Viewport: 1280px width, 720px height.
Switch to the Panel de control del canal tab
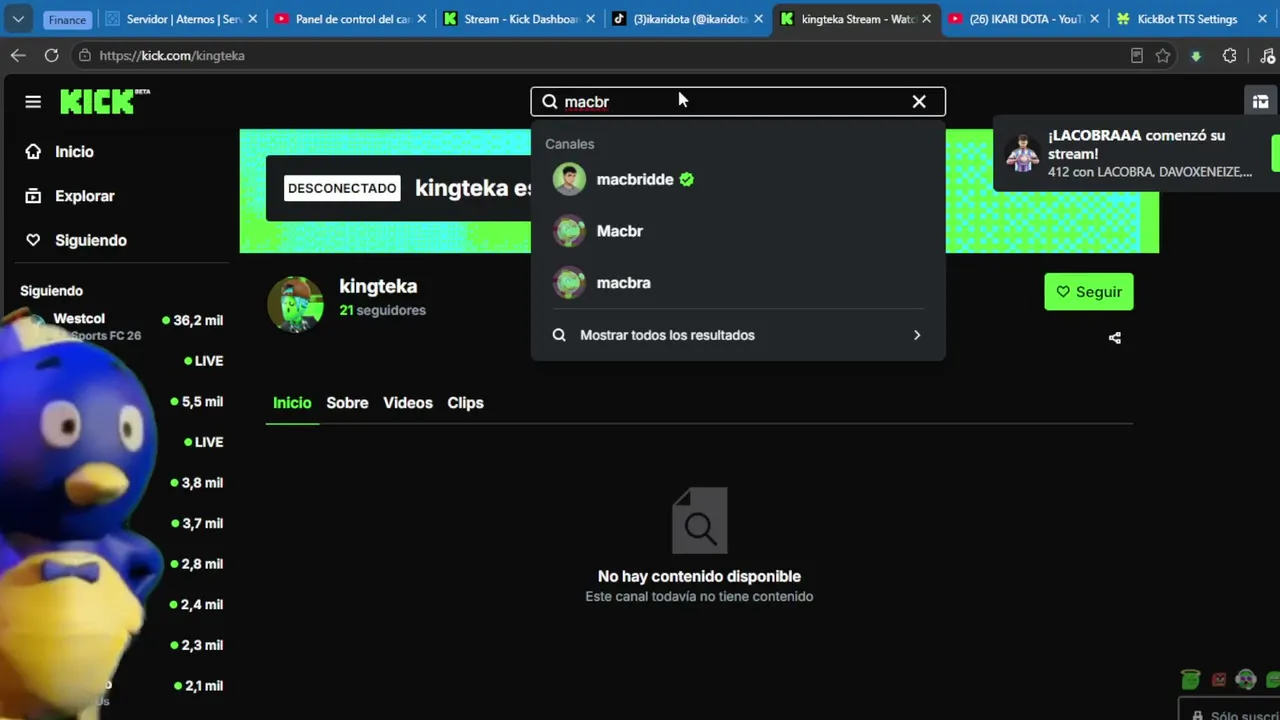click(350, 19)
